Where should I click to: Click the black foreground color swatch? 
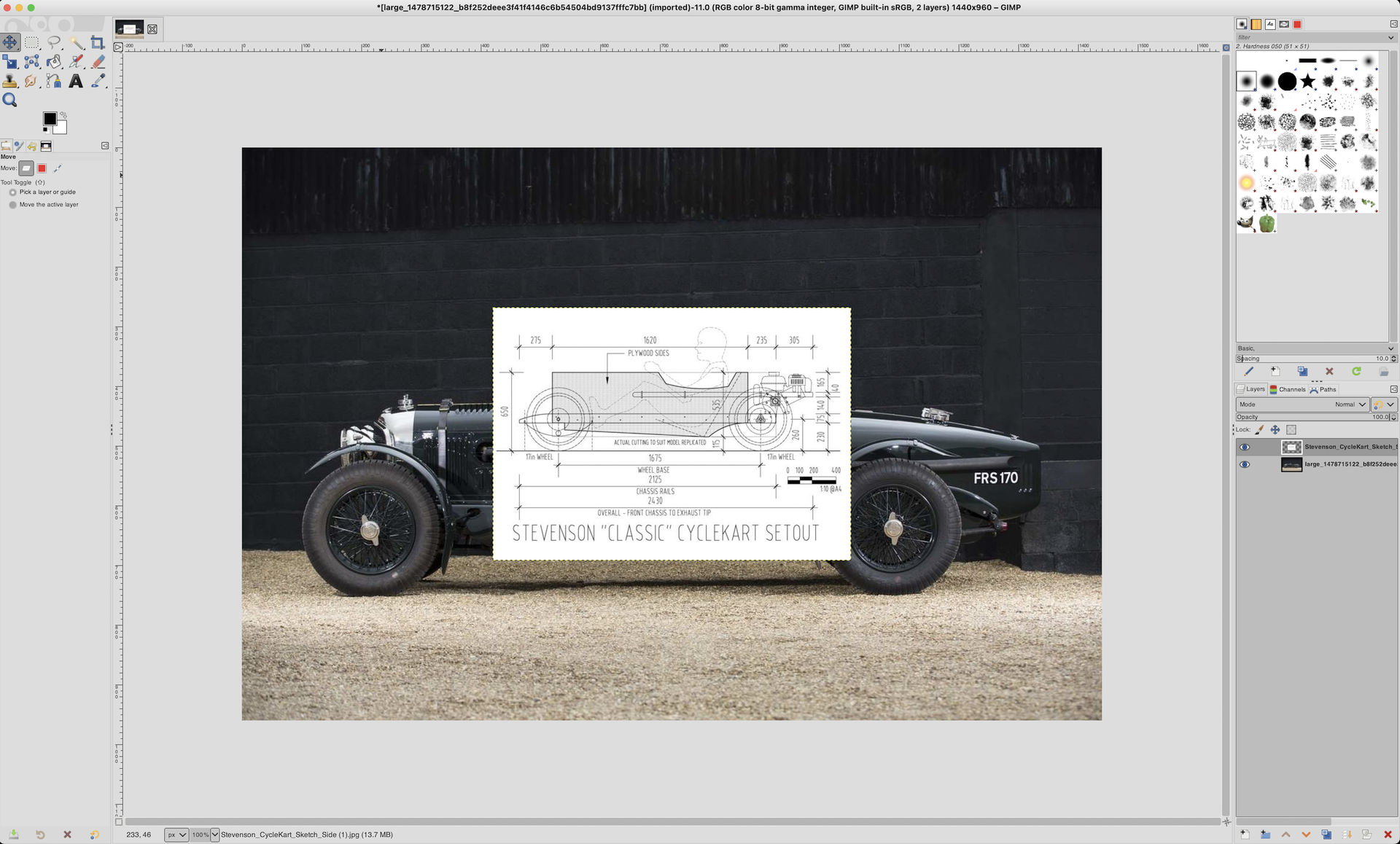(50, 119)
